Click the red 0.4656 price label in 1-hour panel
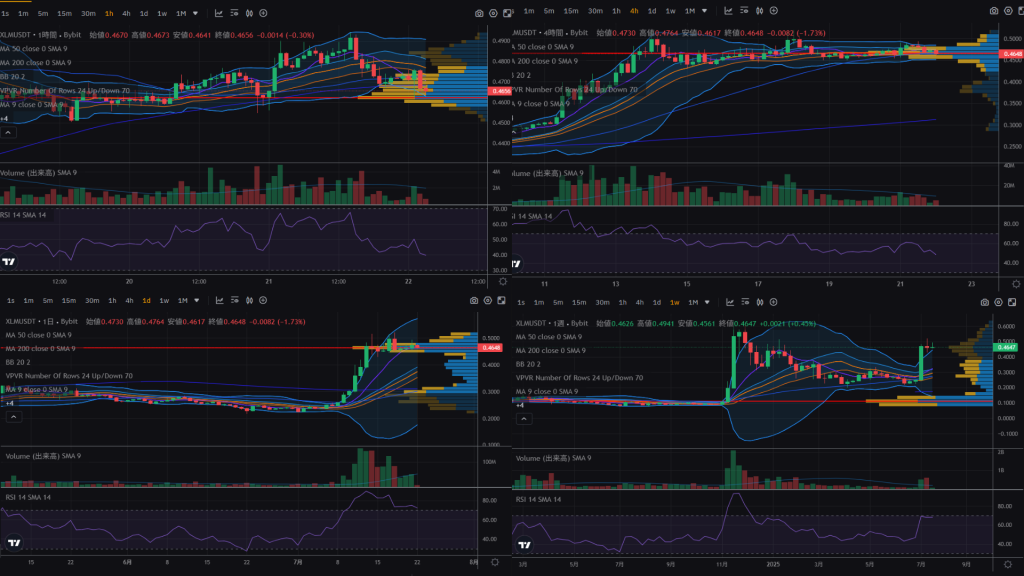Image resolution: width=1024 pixels, height=576 pixels. point(501,91)
